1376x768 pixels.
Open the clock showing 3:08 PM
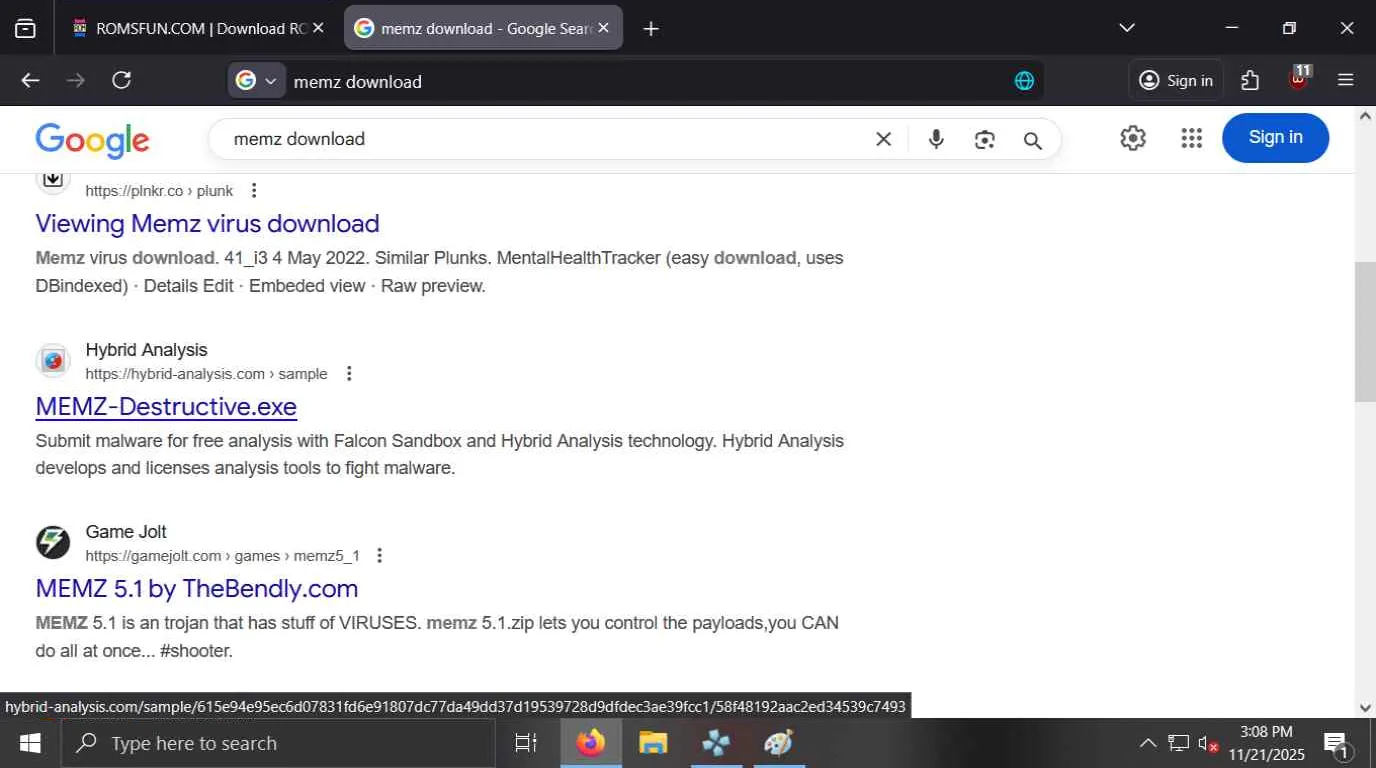coord(1266,743)
